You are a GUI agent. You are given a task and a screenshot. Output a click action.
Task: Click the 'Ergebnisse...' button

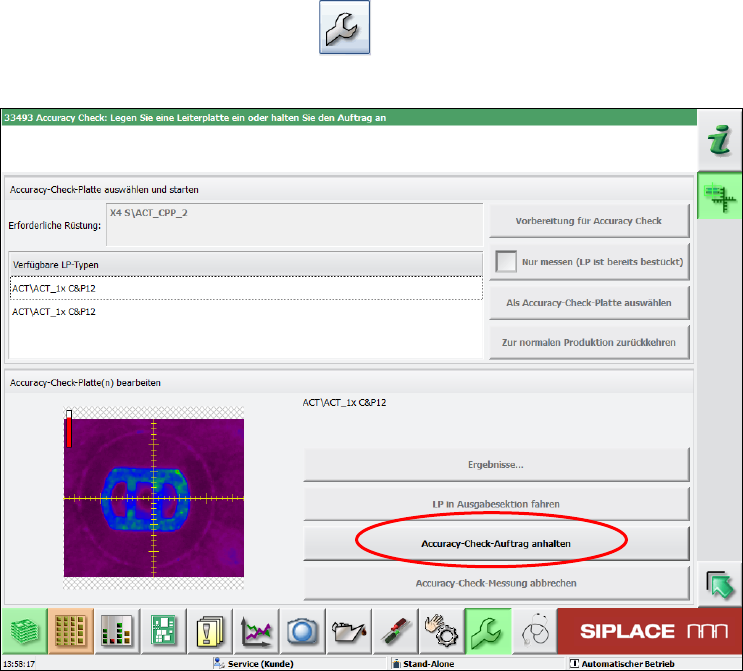(496, 465)
